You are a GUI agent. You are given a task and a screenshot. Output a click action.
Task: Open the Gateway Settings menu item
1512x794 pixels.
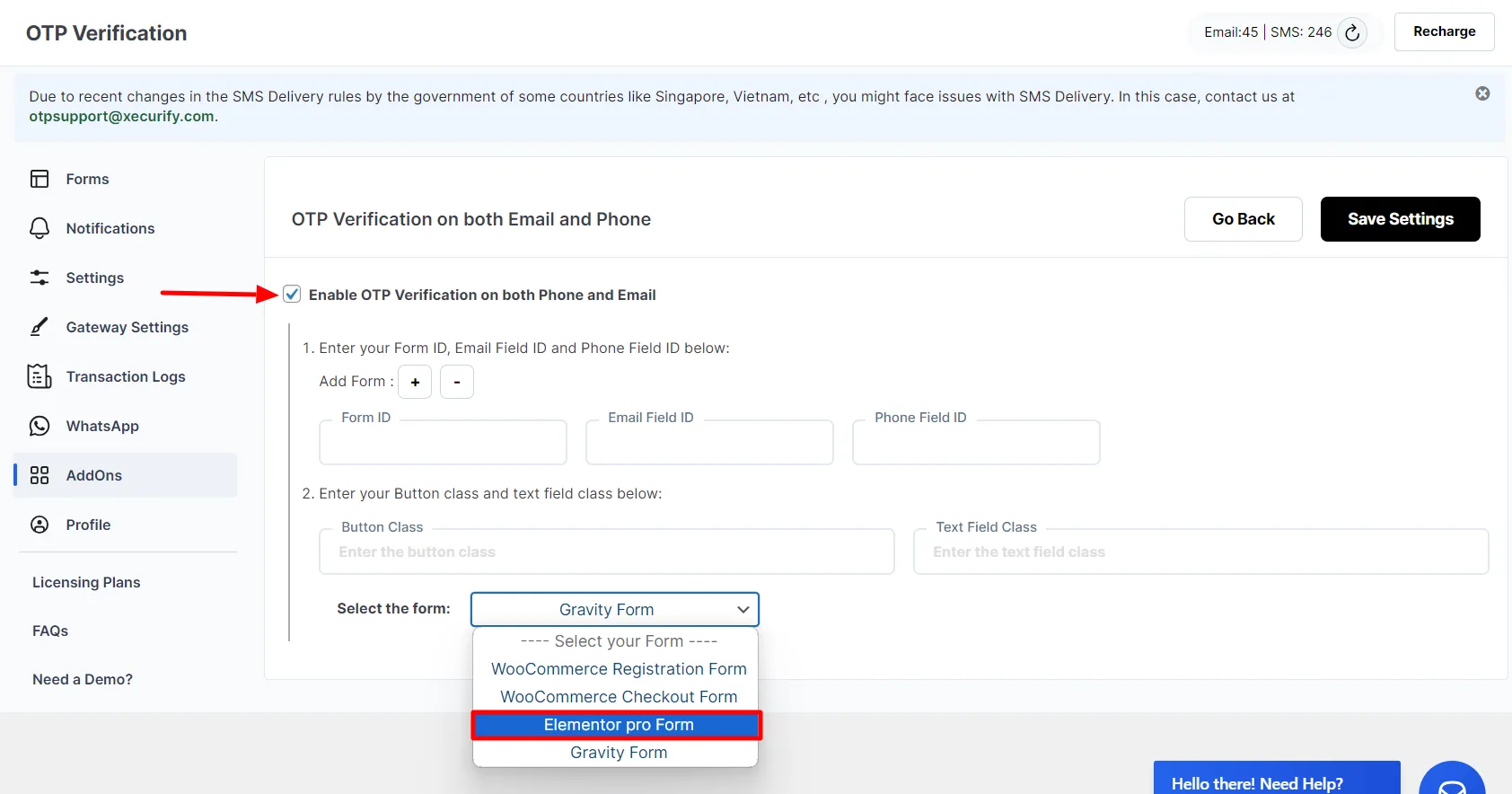[x=126, y=327]
